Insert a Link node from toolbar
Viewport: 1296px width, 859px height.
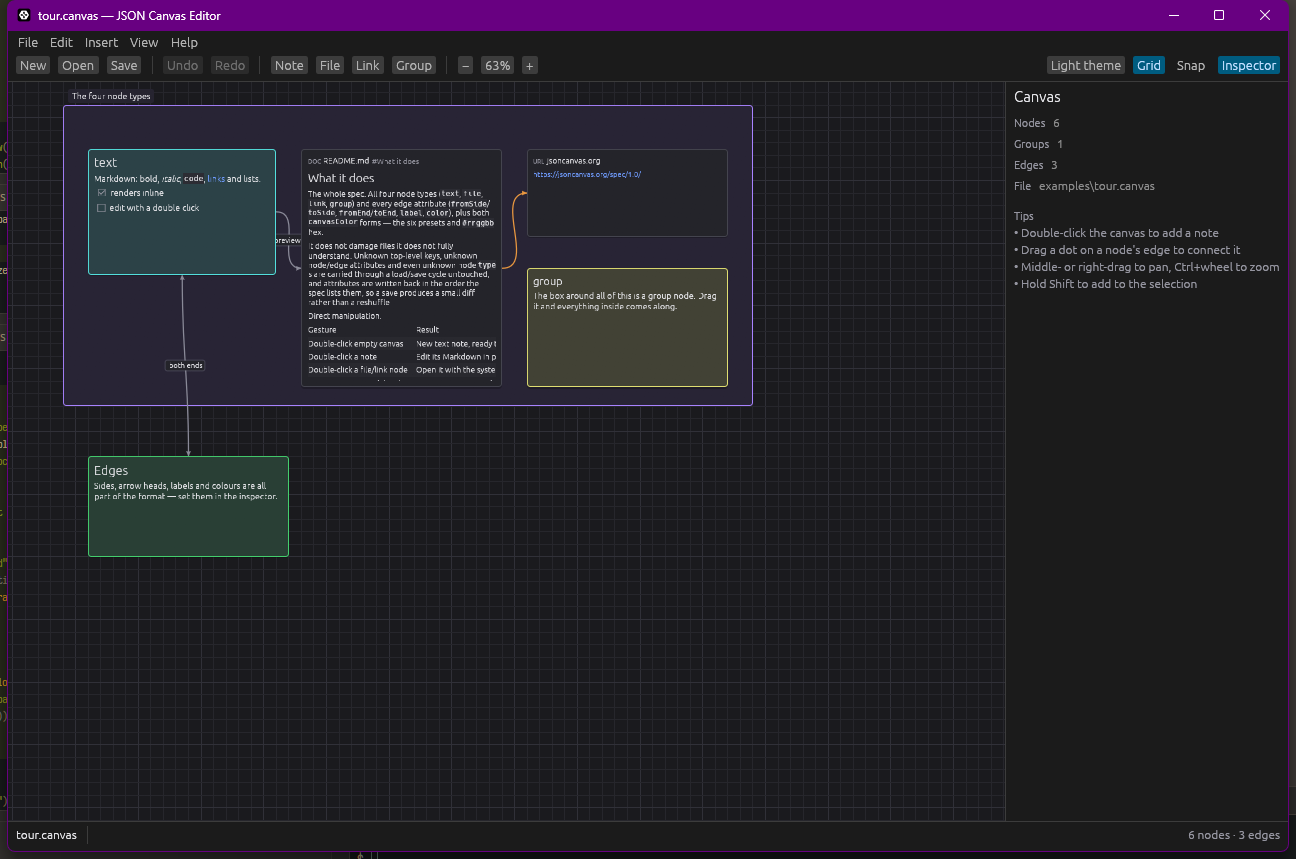[368, 65]
